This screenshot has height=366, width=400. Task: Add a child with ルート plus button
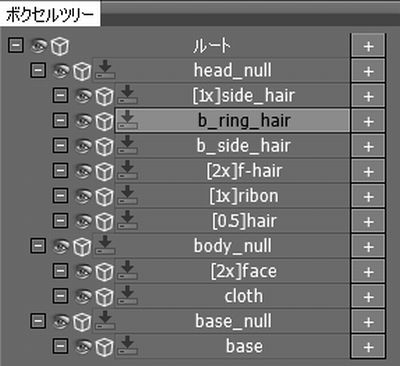(368, 46)
